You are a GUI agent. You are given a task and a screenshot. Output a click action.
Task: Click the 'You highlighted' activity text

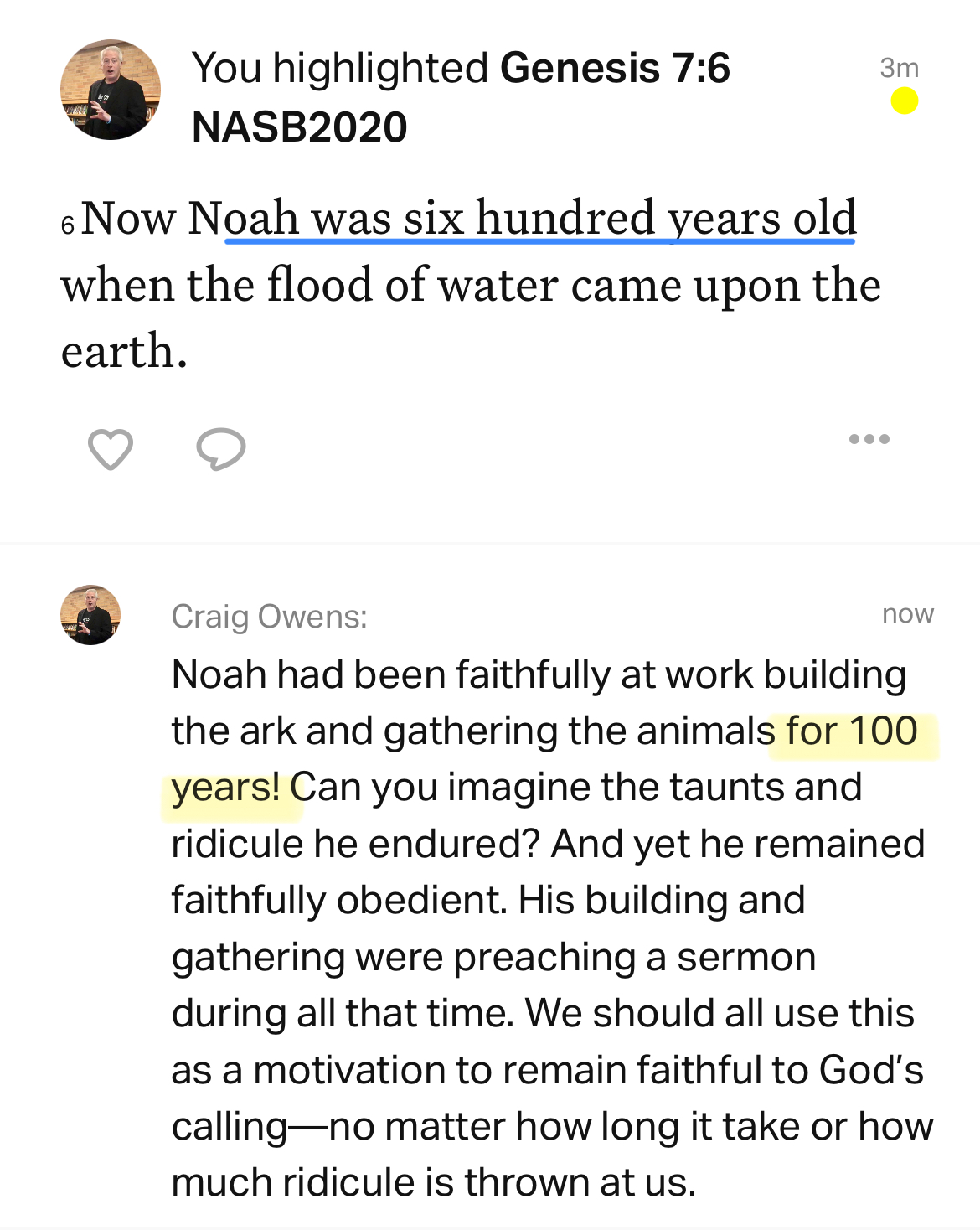339,68
